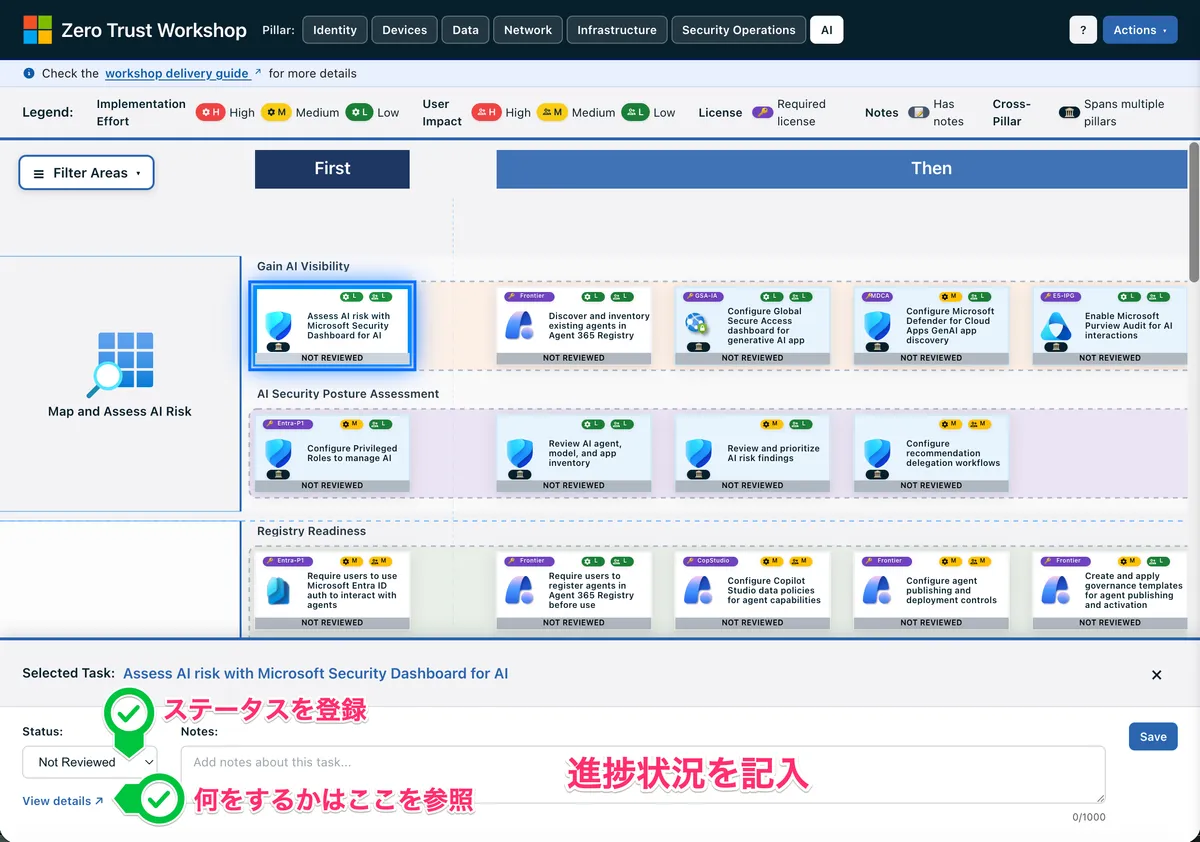Click the help question mark button

click(x=1082, y=30)
